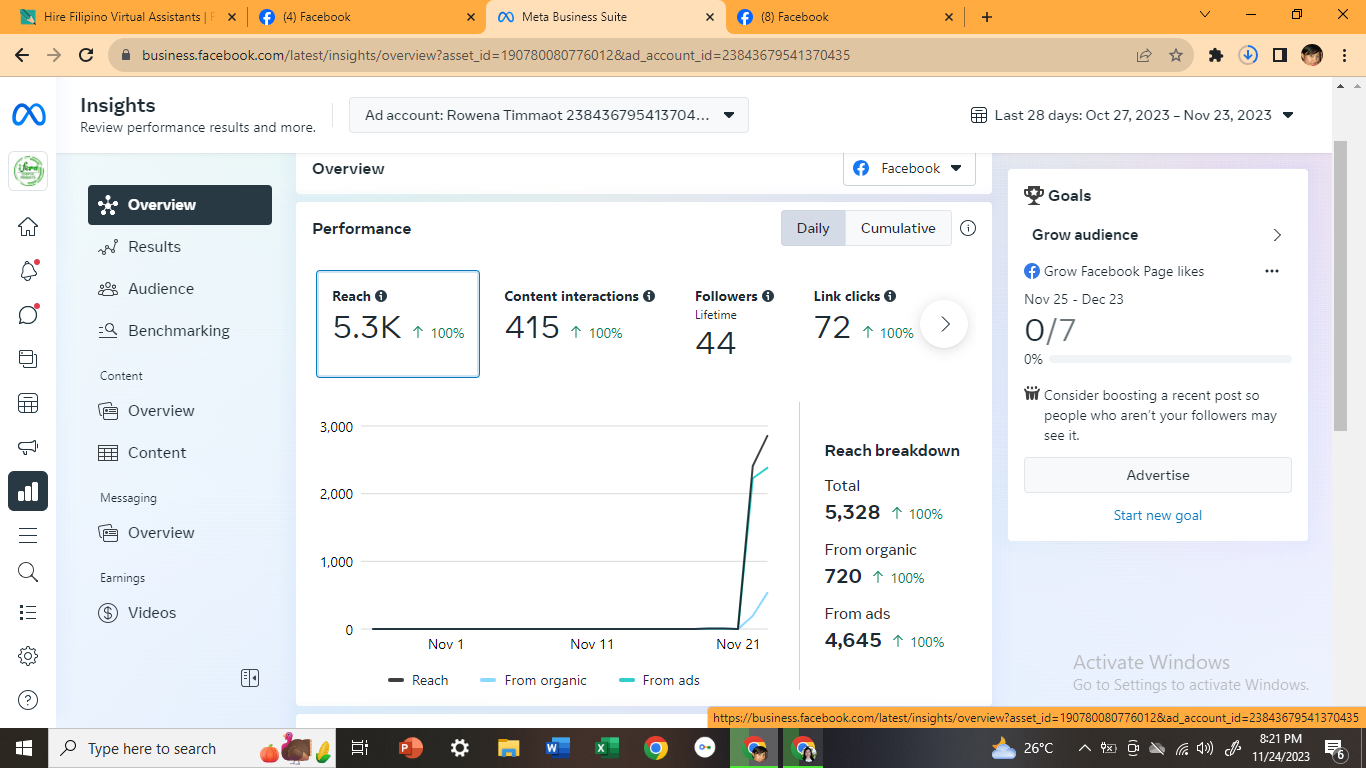The width and height of the screenshot is (1366, 768).
Task: Open Excel from the Windows taskbar
Action: click(x=605, y=748)
